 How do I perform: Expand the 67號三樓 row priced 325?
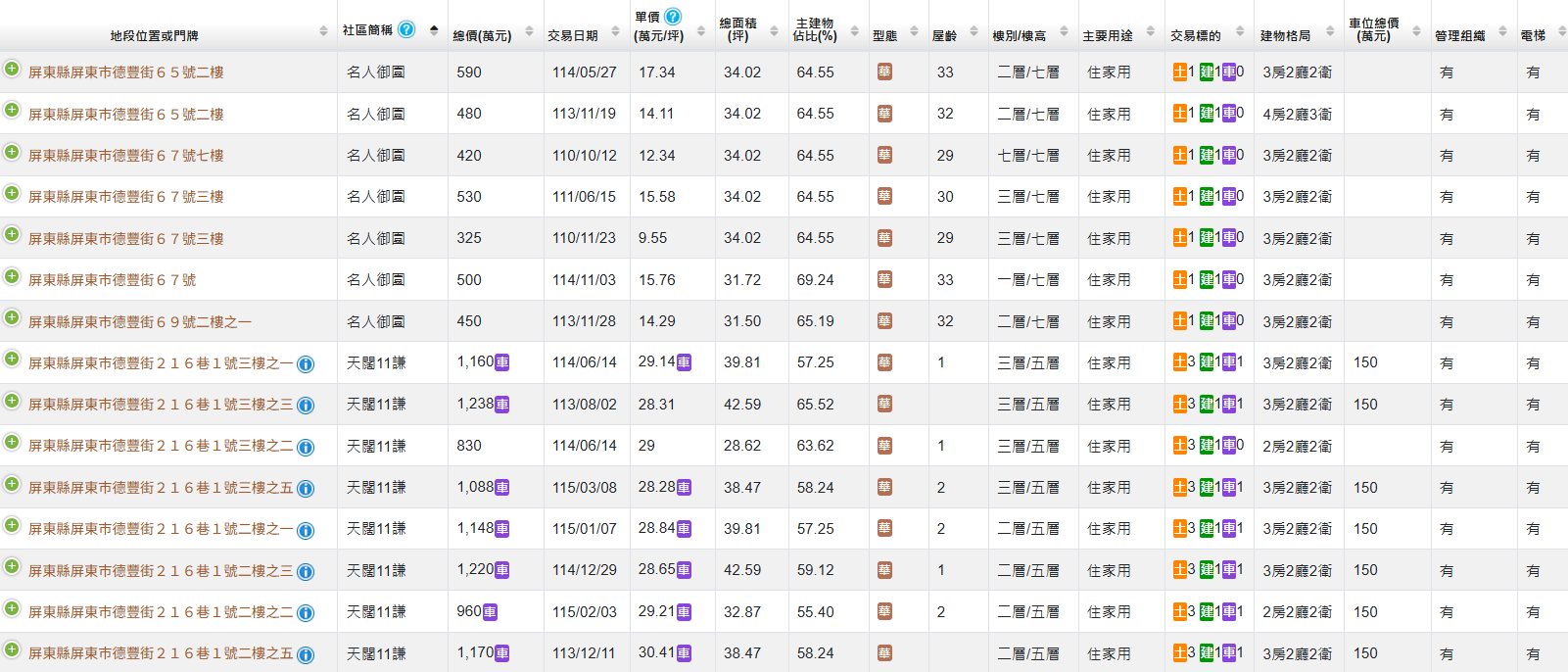tap(12, 235)
